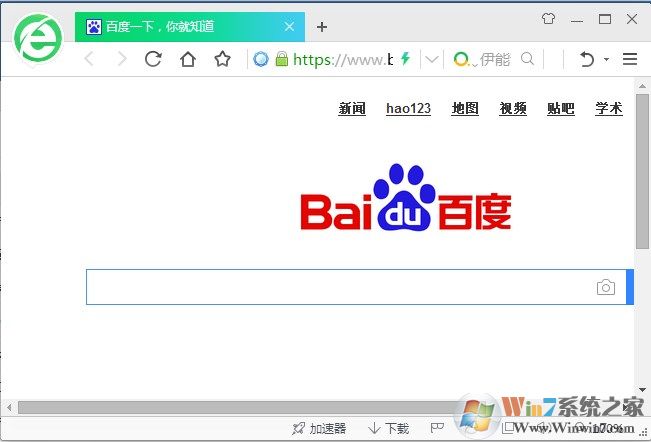Open the 学术 link
This screenshot has width=651, height=442.
609,109
